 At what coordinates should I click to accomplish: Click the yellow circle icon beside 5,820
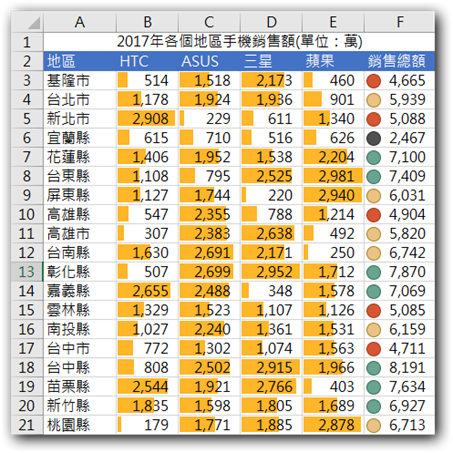click(x=374, y=234)
